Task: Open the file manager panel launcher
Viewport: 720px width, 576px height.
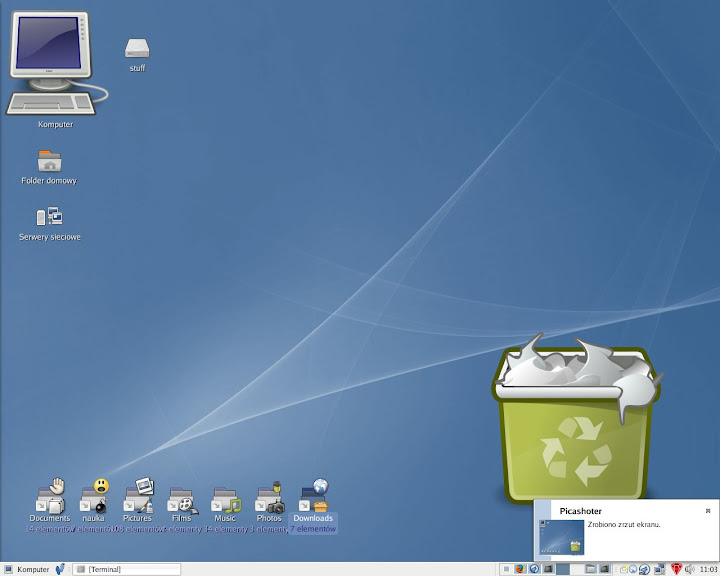Action: pos(591,569)
